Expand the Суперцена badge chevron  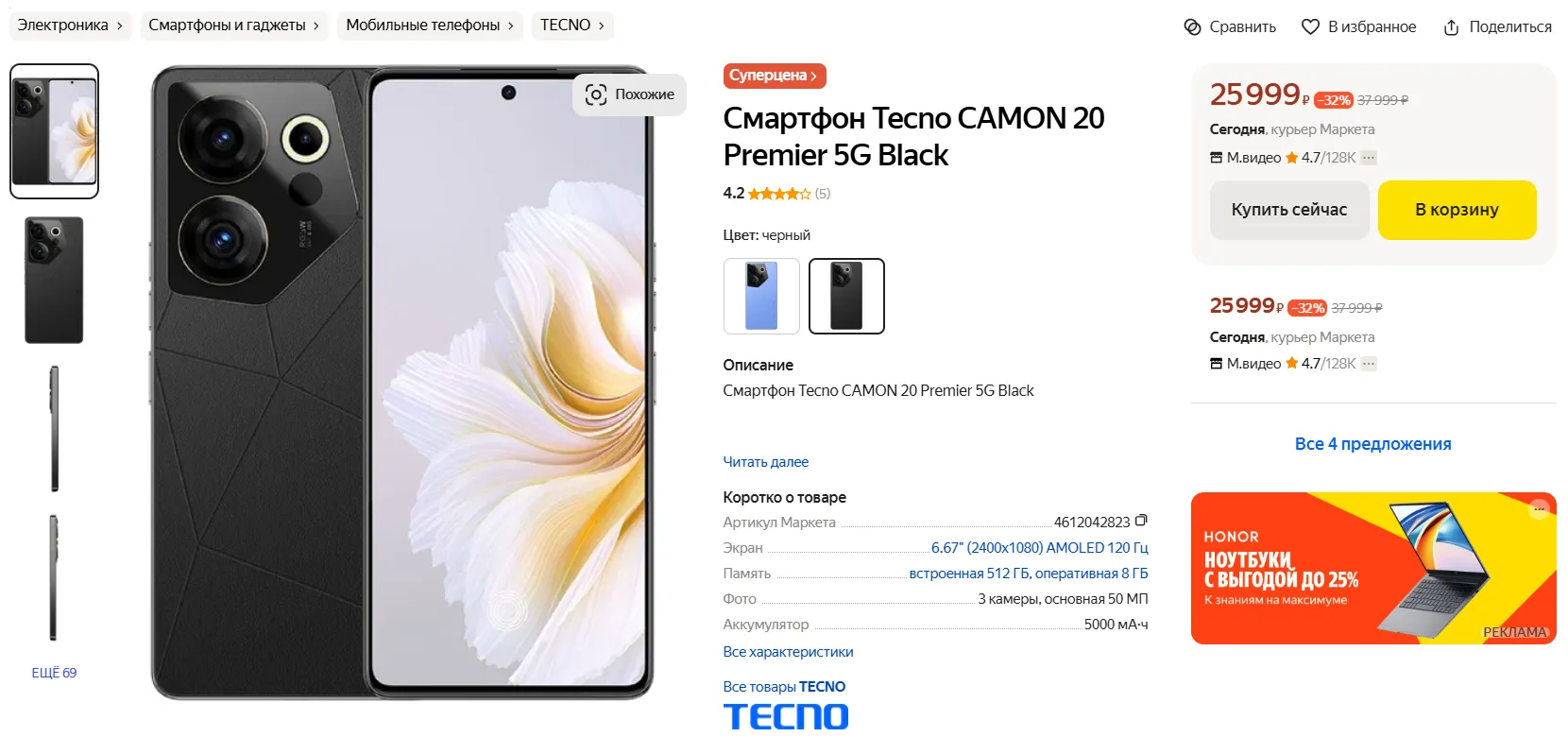click(813, 76)
